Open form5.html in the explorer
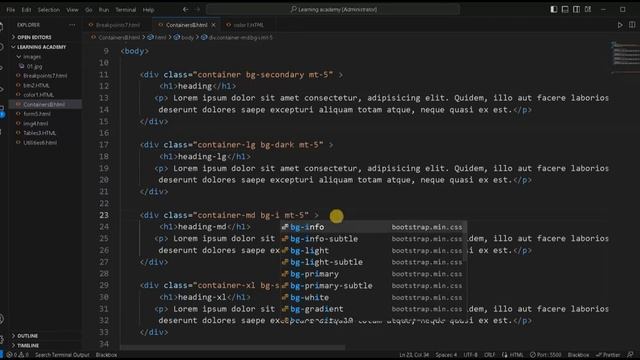Viewport: 640px width, 360px height. [37, 114]
